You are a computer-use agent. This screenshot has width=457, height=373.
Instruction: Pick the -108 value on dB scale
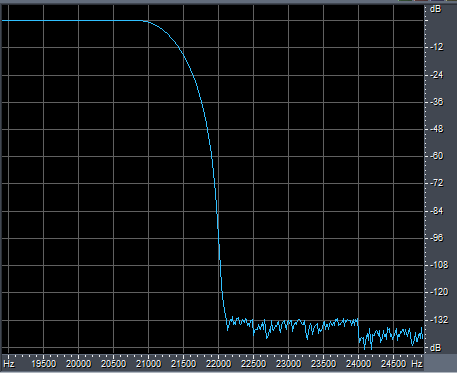click(x=439, y=265)
